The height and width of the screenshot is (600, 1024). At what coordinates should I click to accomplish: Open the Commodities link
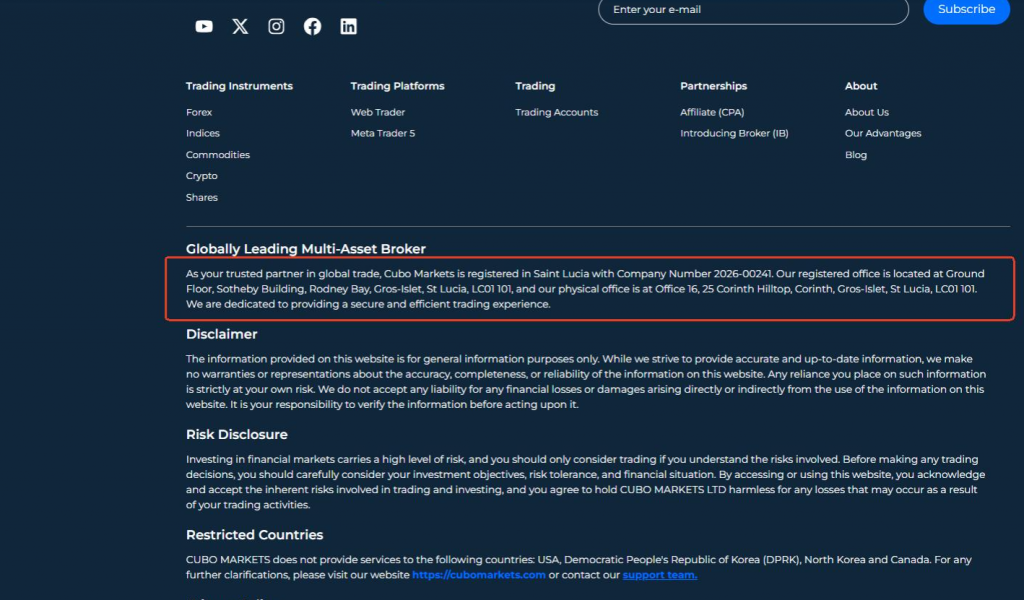(217, 155)
